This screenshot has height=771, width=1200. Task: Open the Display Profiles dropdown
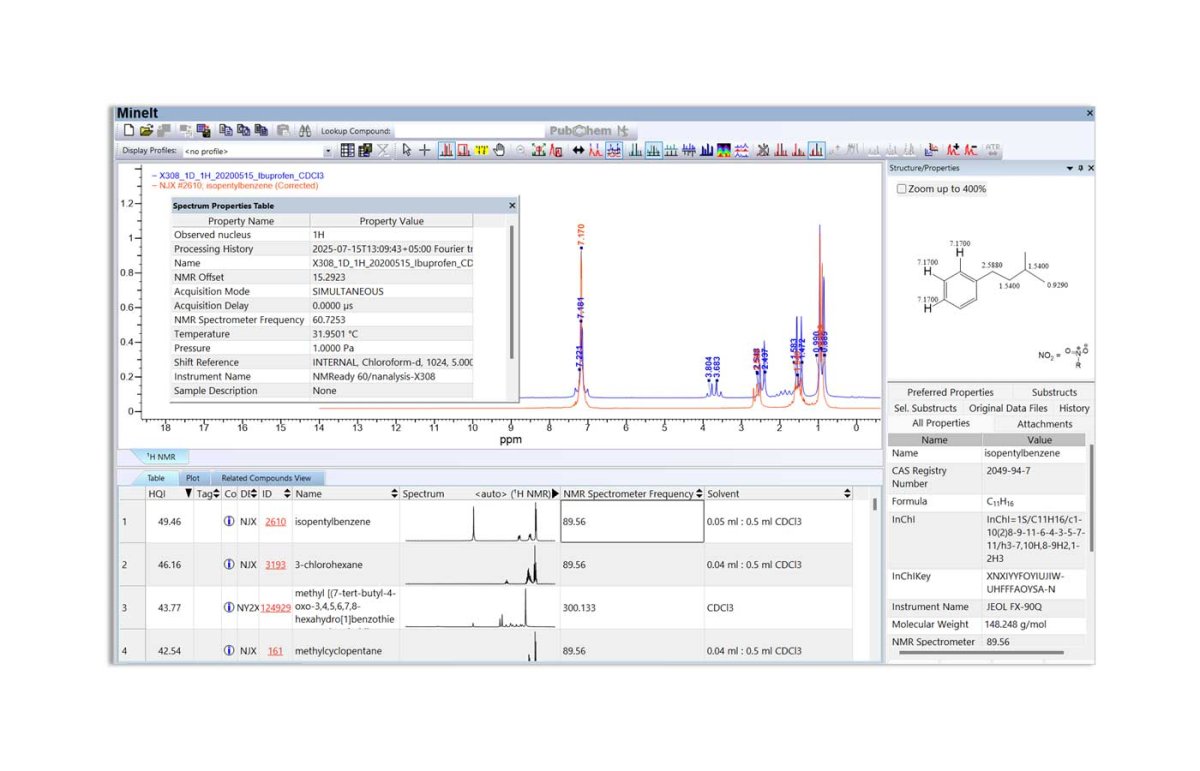(x=328, y=151)
